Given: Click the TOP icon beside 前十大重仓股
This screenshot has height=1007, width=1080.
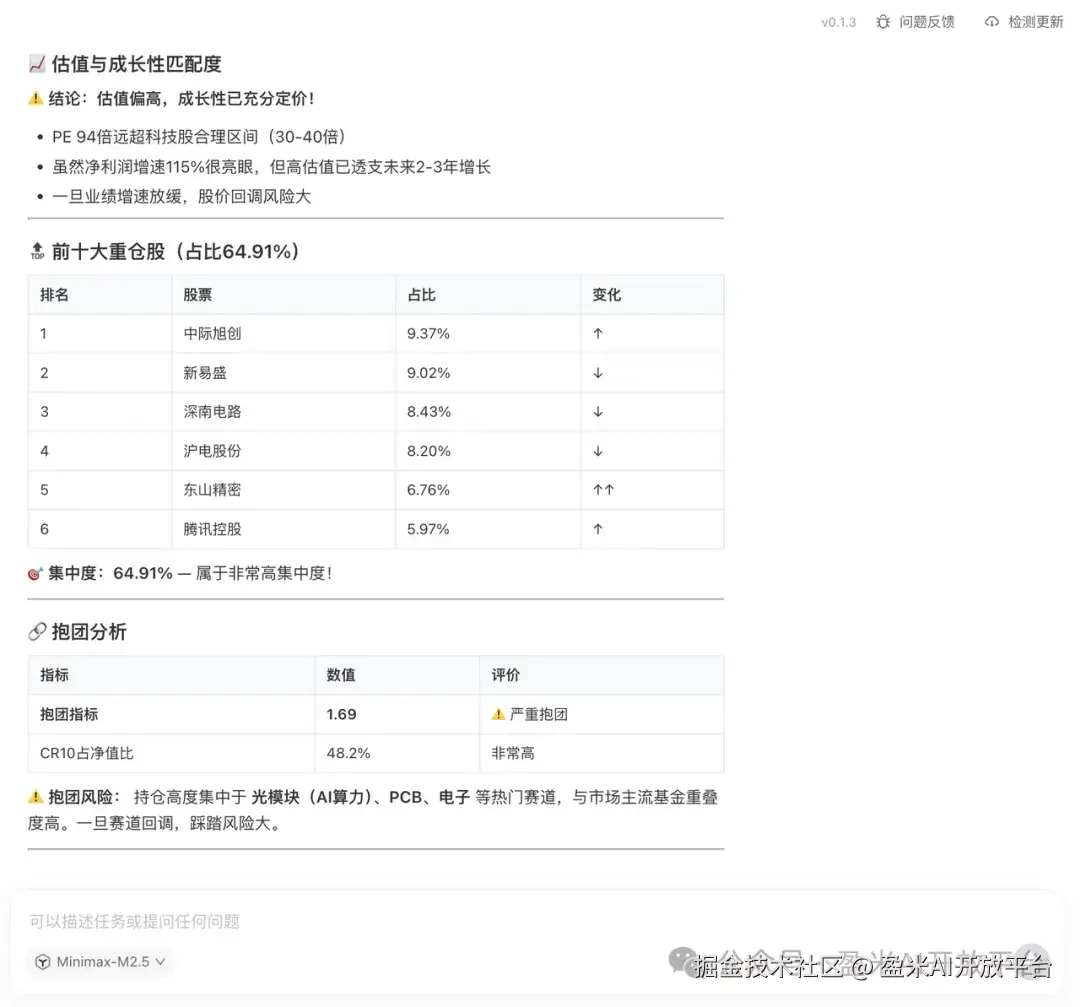Looking at the screenshot, I should (x=37, y=251).
